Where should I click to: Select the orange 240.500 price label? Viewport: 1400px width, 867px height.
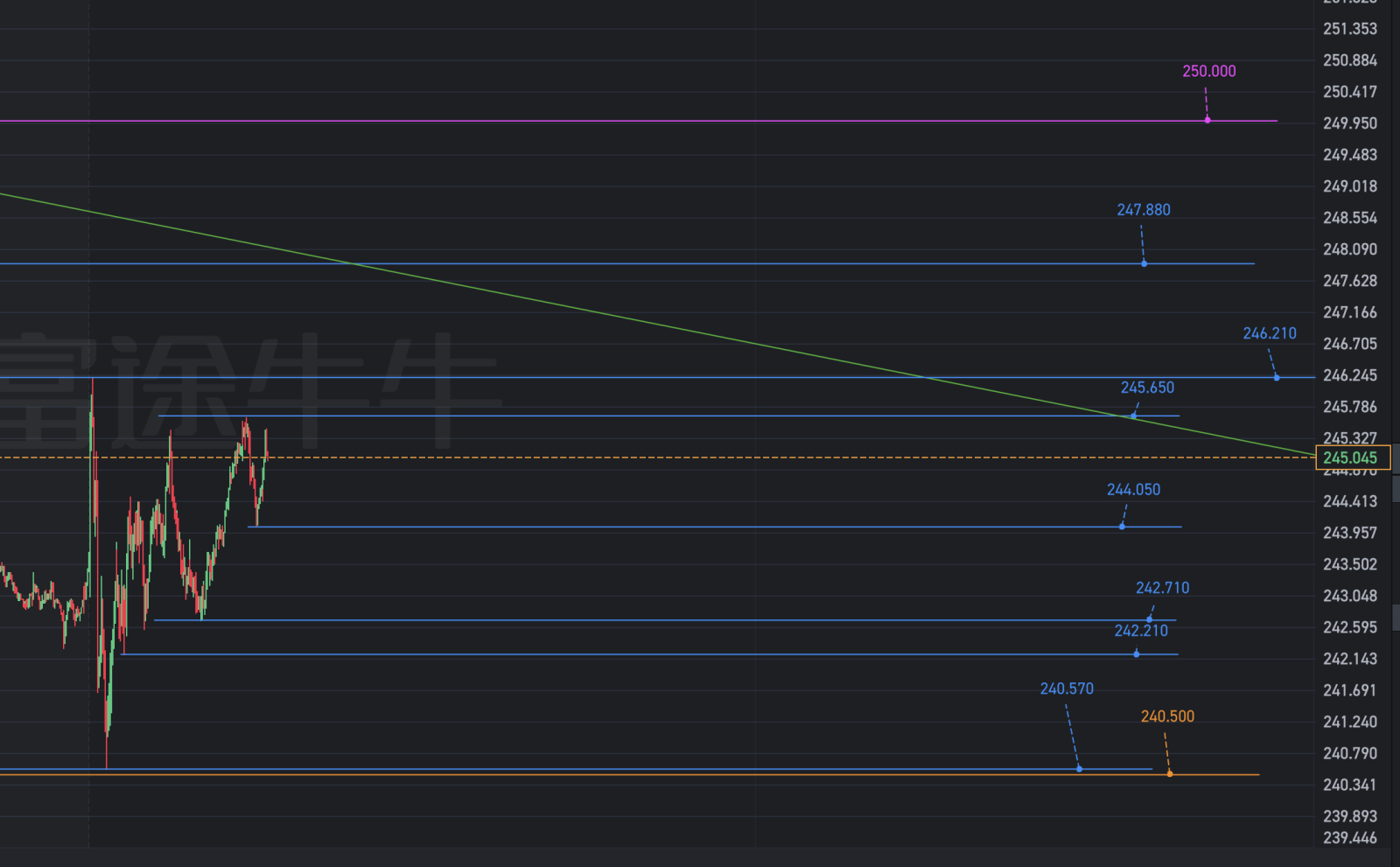pos(1167,717)
